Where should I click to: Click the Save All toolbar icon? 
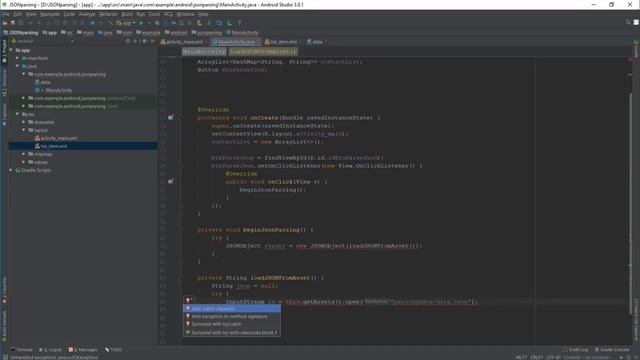point(13,23)
